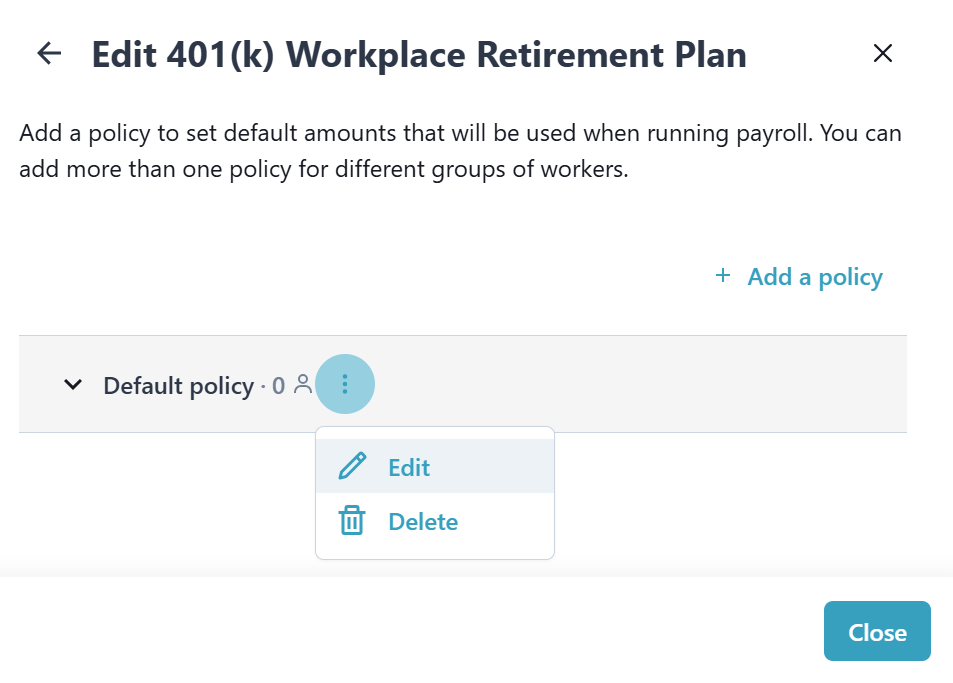Screen dimensions: 953x683
Task: Click the trash can icon in the menu
Action: 352,521
